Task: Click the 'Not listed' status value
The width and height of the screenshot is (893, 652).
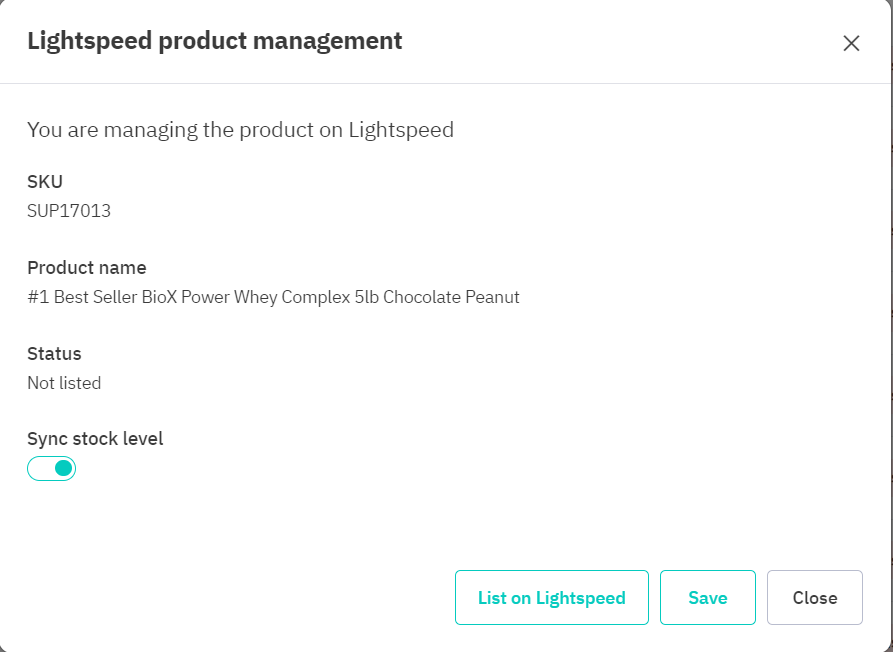Action: (64, 383)
